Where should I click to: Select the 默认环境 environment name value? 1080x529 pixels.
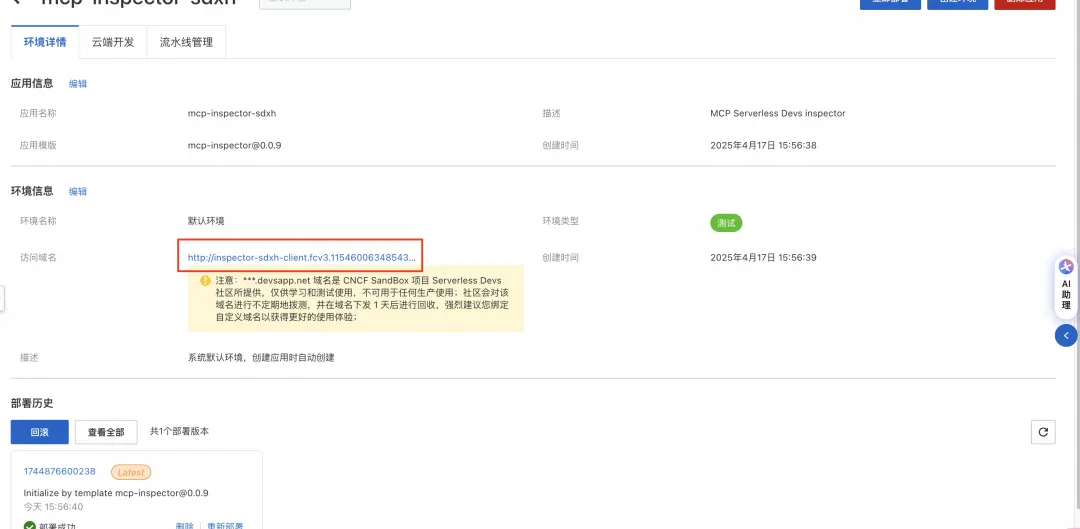[x=206, y=221]
